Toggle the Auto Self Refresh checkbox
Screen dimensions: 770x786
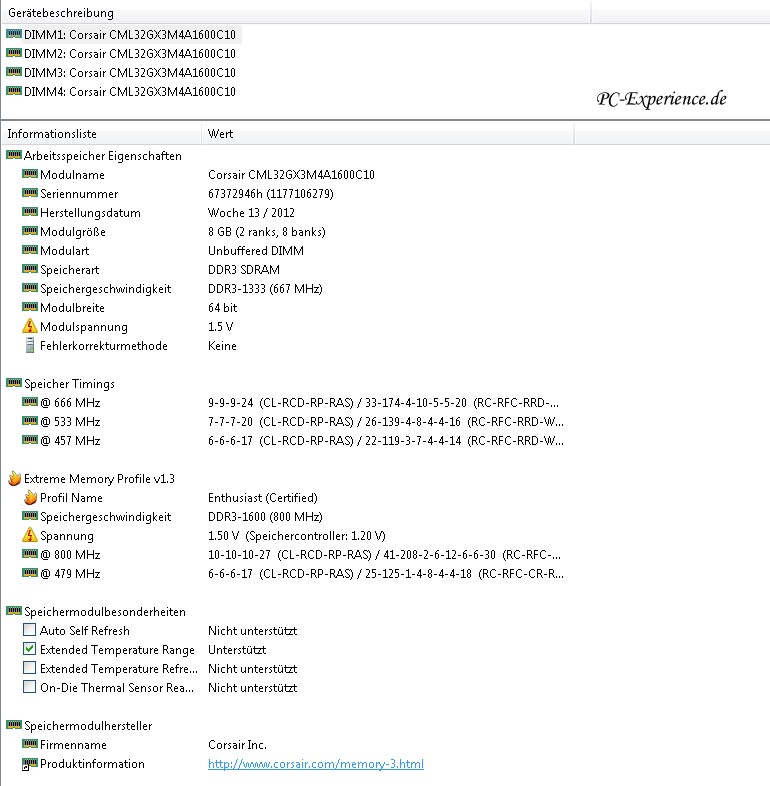30,631
